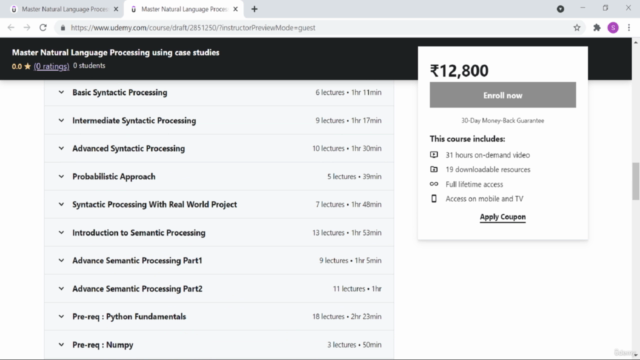Open browser extensions puzzle icon
The width and height of the screenshot is (640, 360).
(x=597, y=28)
